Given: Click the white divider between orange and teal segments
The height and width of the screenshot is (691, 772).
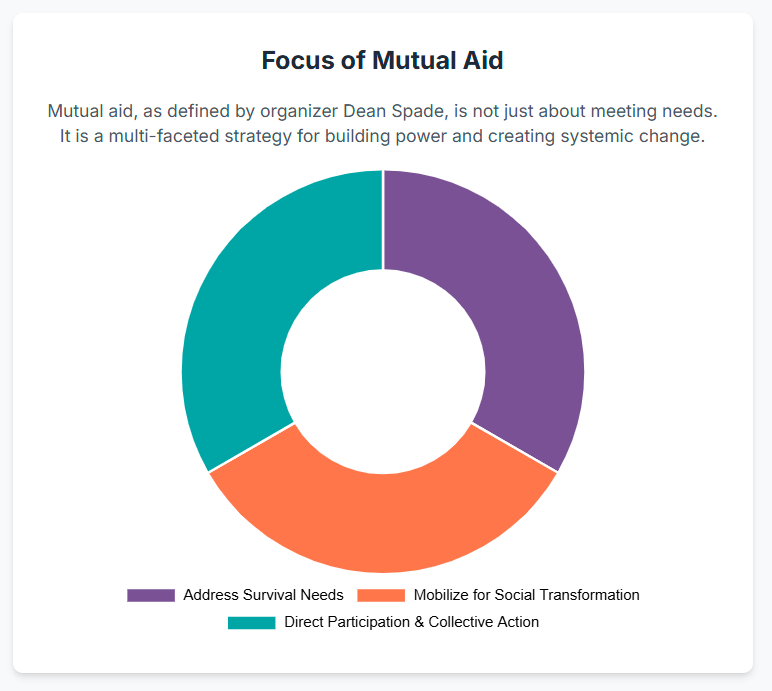Looking at the screenshot, I should (252, 447).
